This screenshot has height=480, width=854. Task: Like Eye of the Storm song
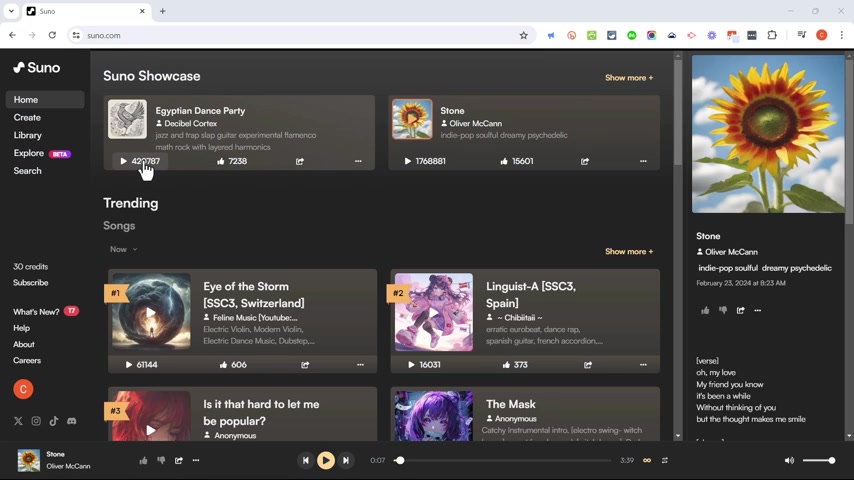233,364
